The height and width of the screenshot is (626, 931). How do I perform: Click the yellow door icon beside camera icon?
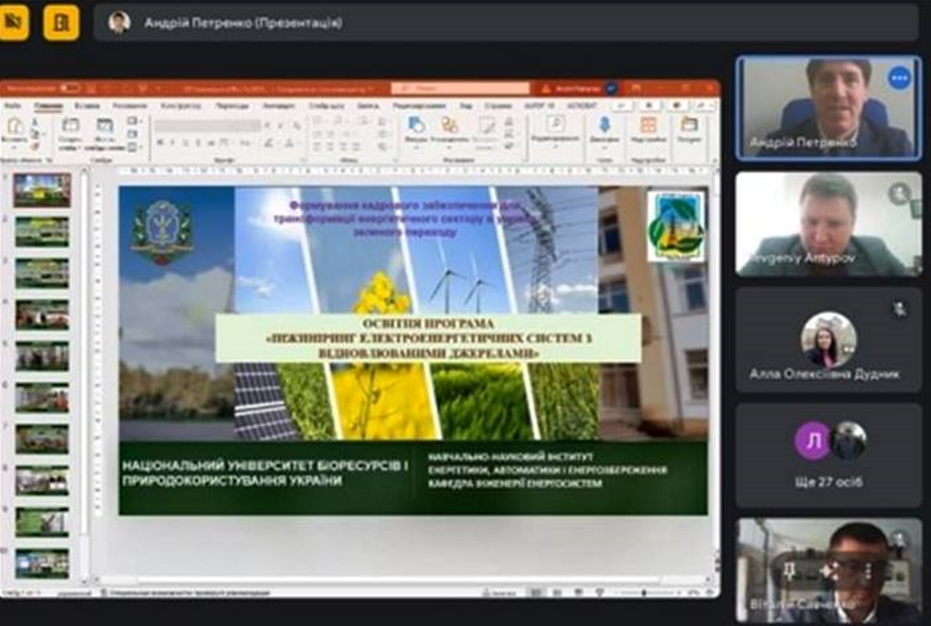[61, 22]
